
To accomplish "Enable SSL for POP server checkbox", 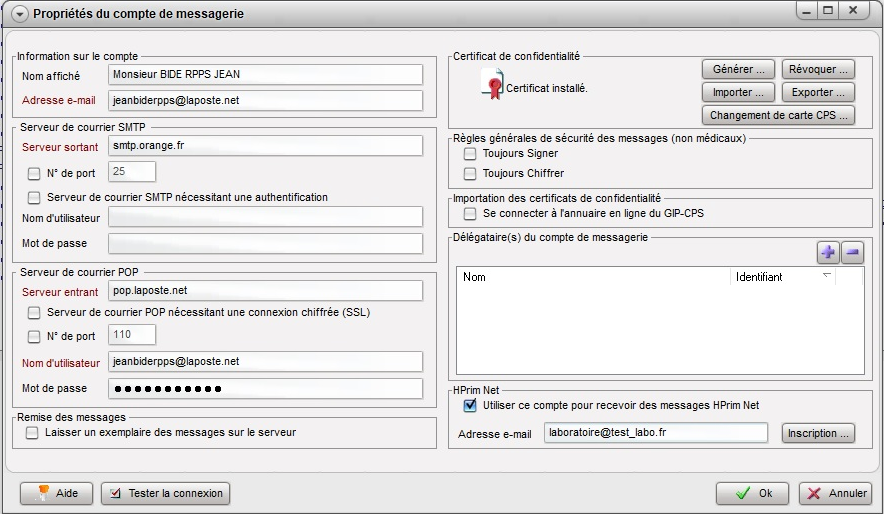I will pyautogui.click(x=35, y=313).
